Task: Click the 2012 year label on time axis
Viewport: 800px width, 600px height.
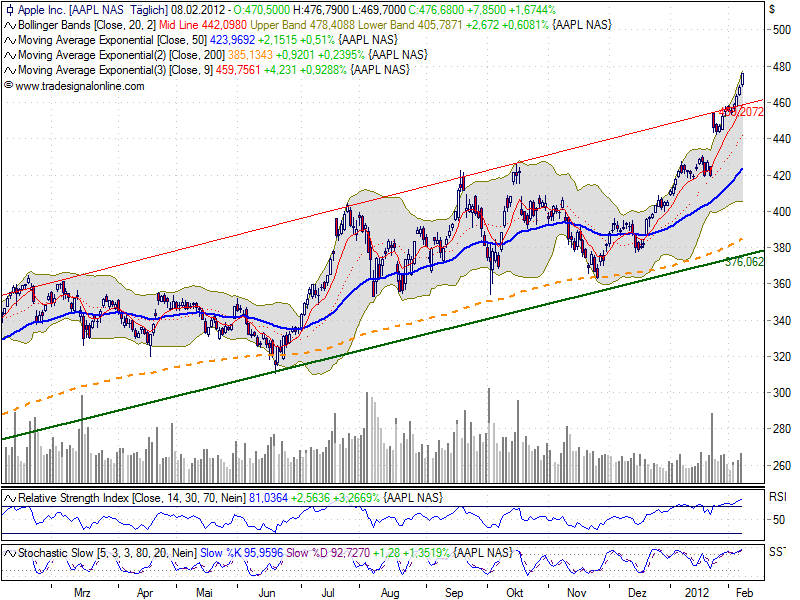Action: click(x=697, y=593)
